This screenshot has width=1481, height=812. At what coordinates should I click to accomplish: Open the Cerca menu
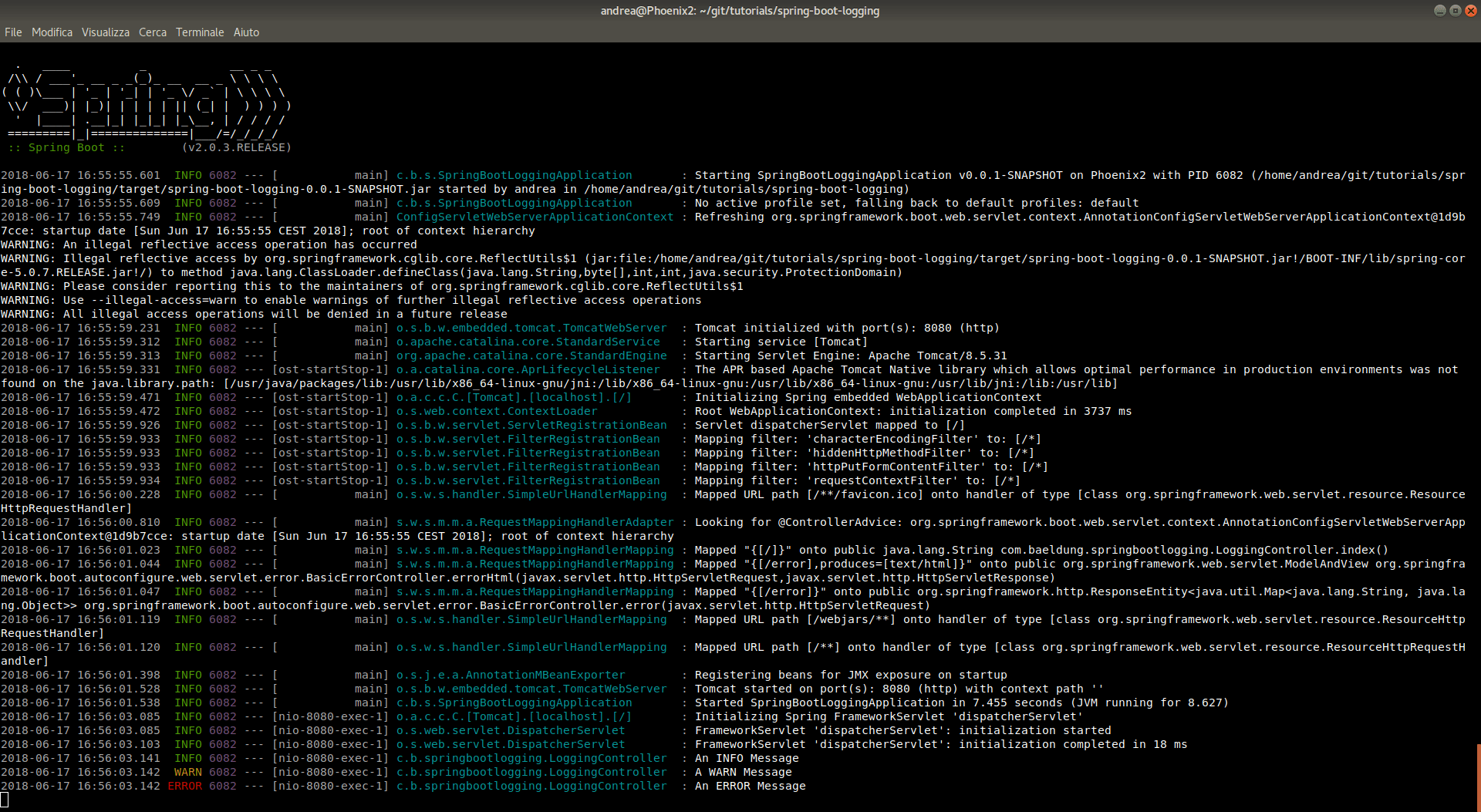point(152,32)
